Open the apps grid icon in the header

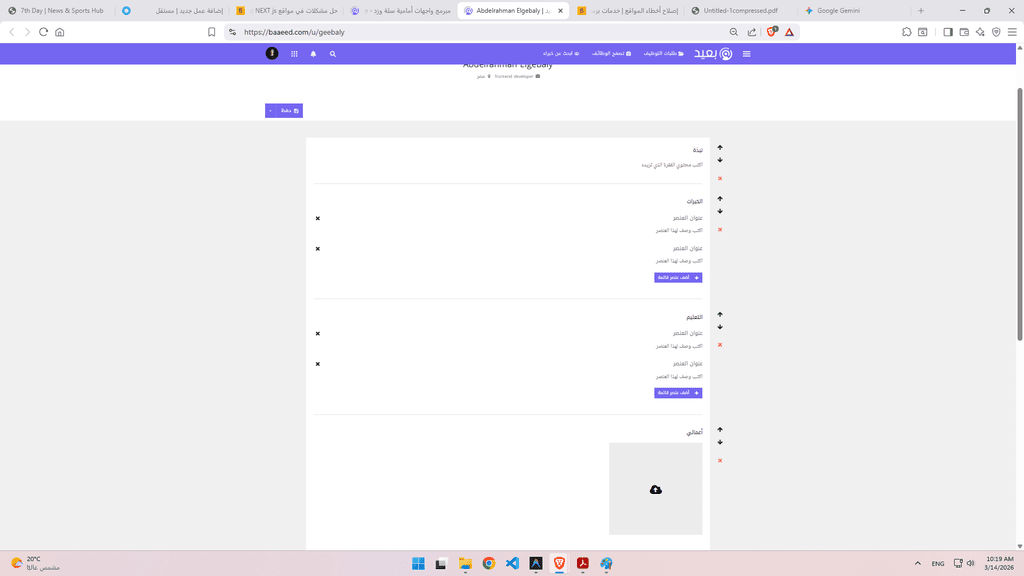tap(295, 54)
